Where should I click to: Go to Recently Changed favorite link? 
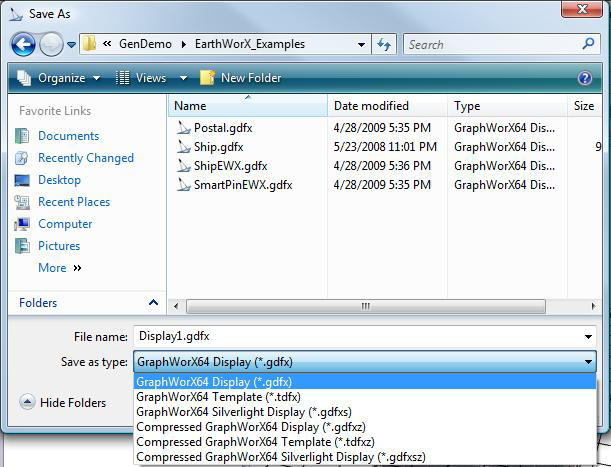tap(85, 158)
